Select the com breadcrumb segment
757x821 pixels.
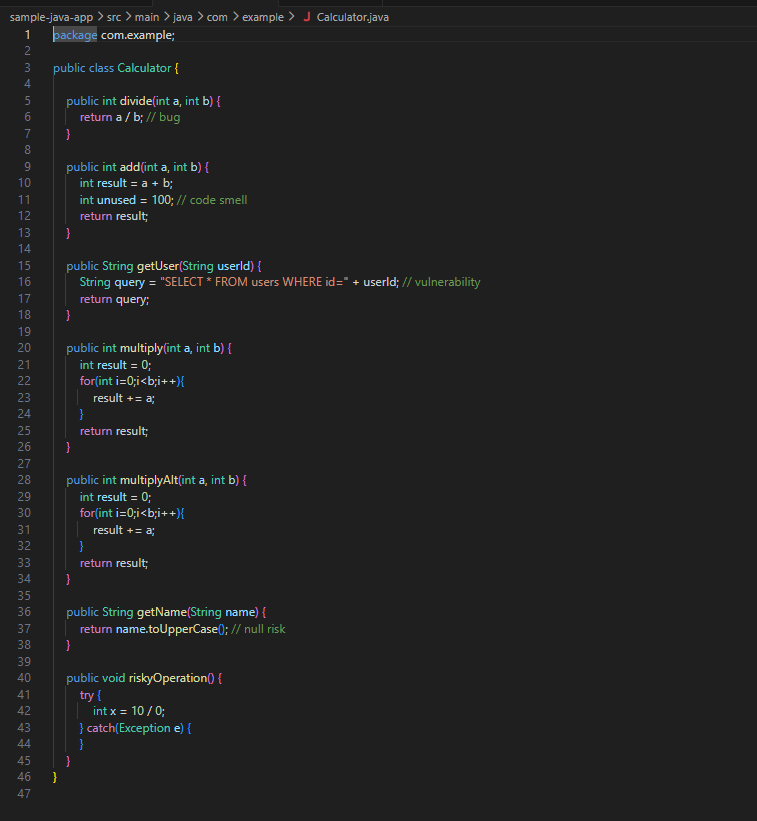point(217,17)
